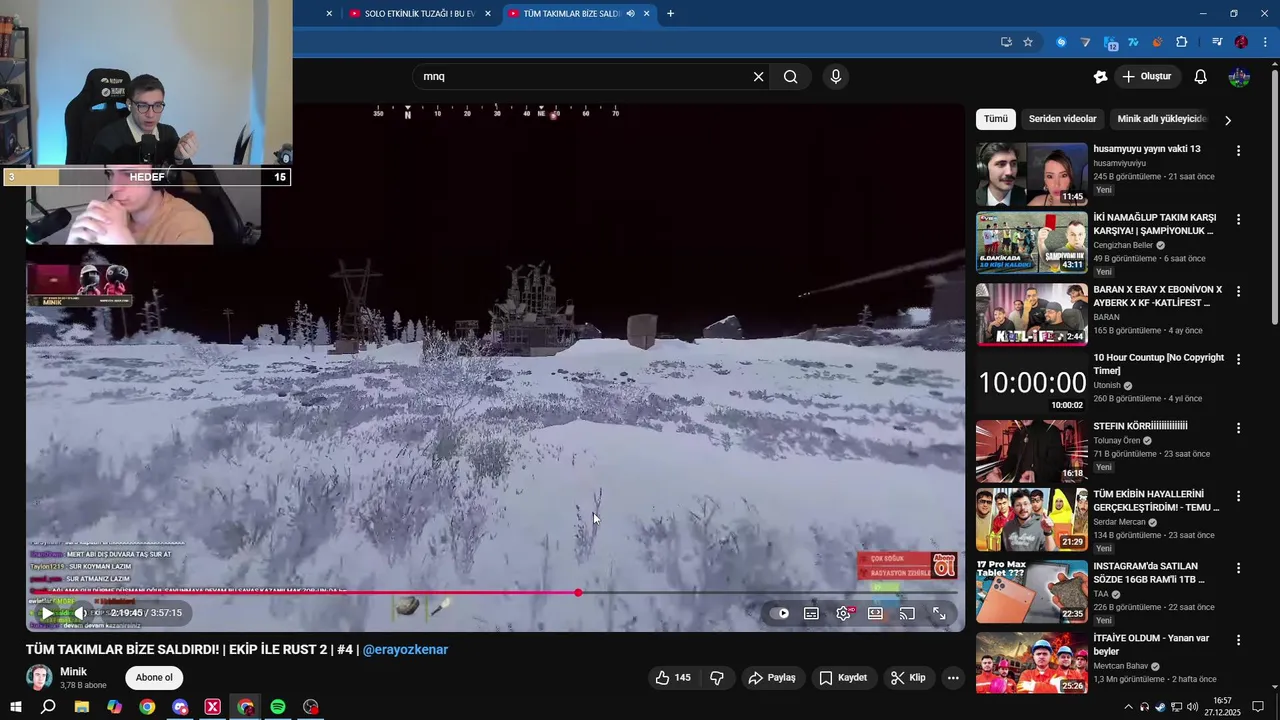Viewport: 1280px width, 720px height.
Task: Toggle the autoplay switch in the player
Action: (x=781, y=614)
